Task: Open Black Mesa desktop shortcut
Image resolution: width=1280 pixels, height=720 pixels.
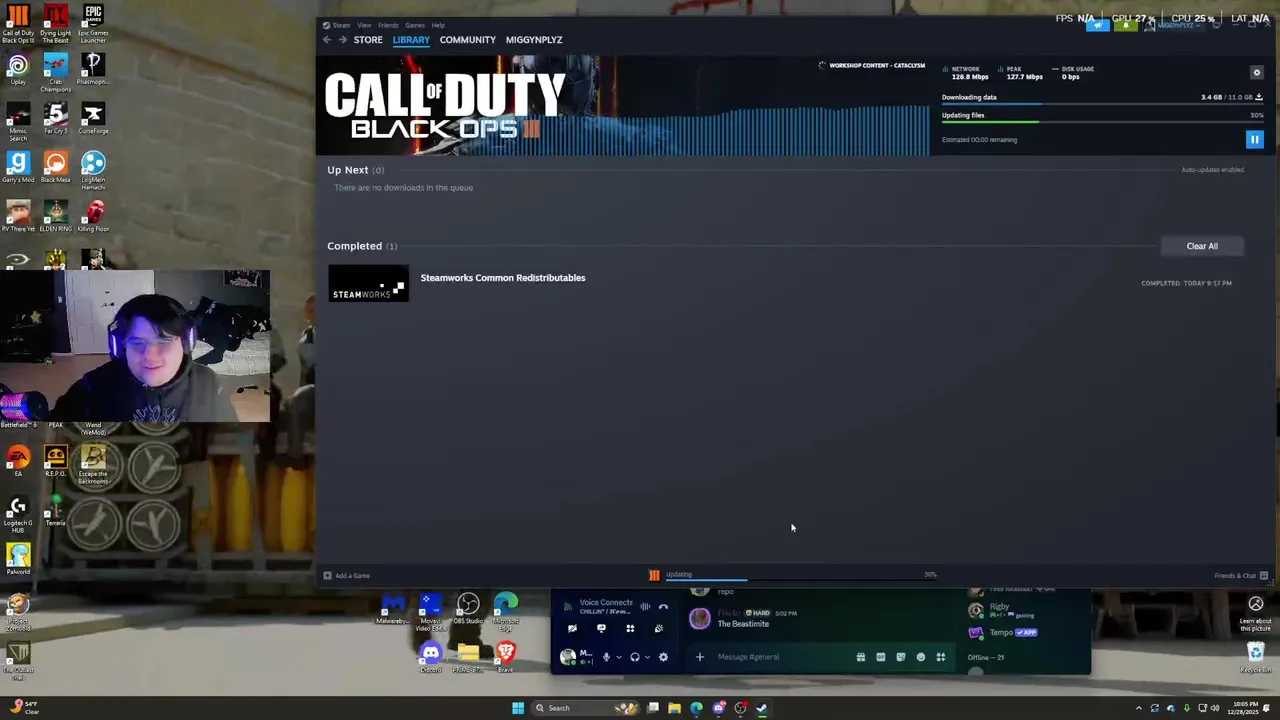Action: 56,167
